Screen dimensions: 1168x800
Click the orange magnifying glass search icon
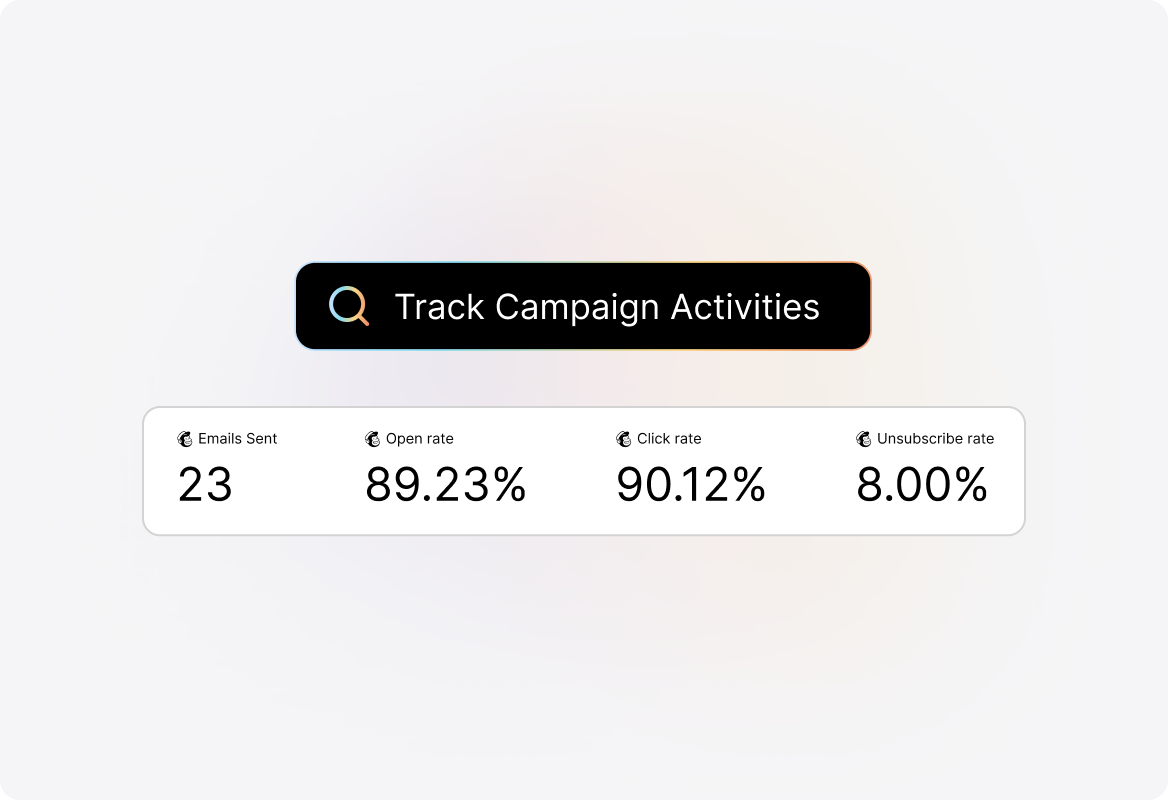(347, 306)
